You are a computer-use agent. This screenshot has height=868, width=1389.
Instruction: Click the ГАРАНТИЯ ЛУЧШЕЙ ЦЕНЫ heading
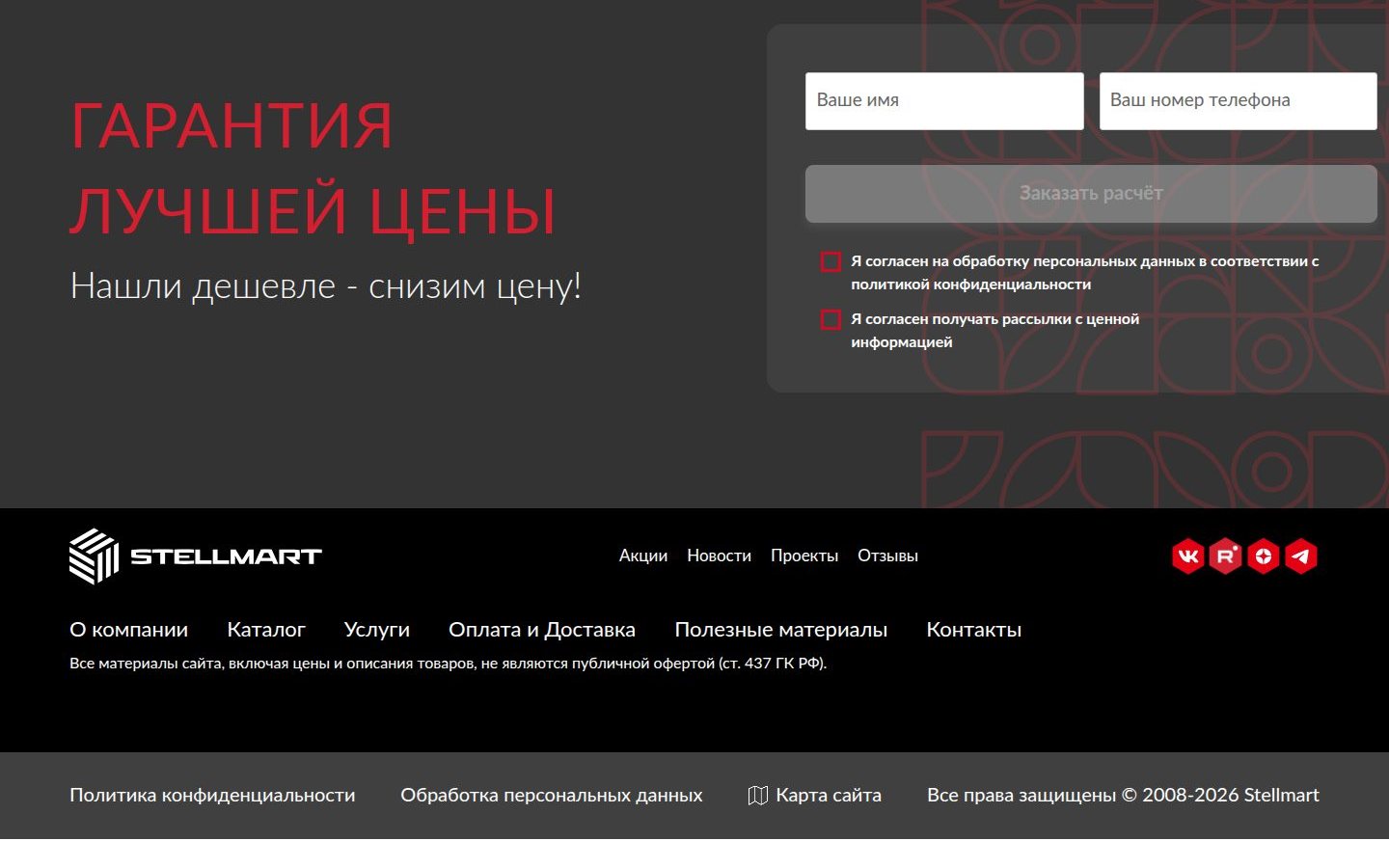tap(313, 168)
